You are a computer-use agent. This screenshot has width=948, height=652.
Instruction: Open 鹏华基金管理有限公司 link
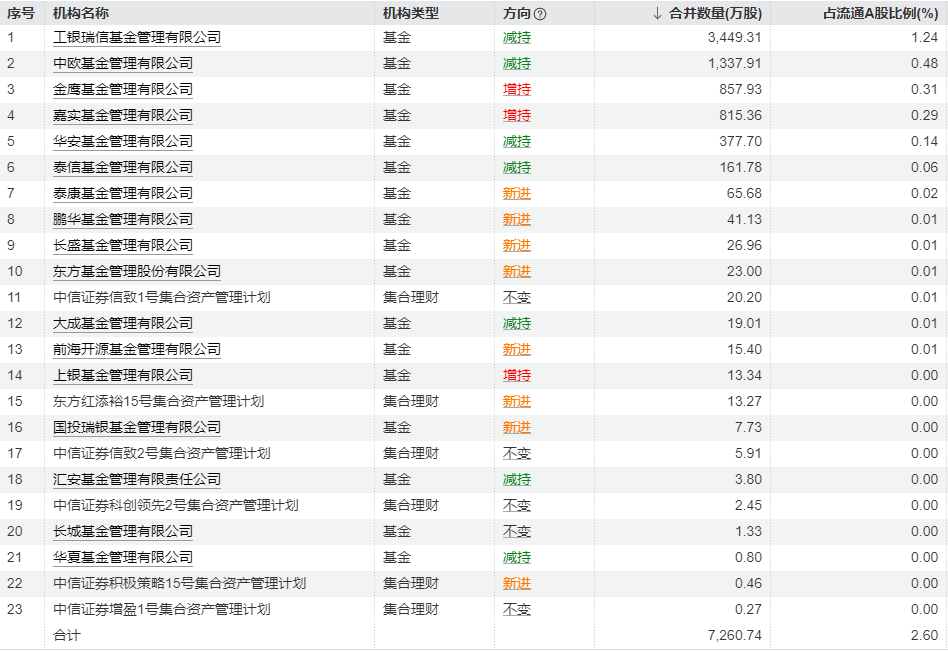pyautogui.click(x=123, y=220)
